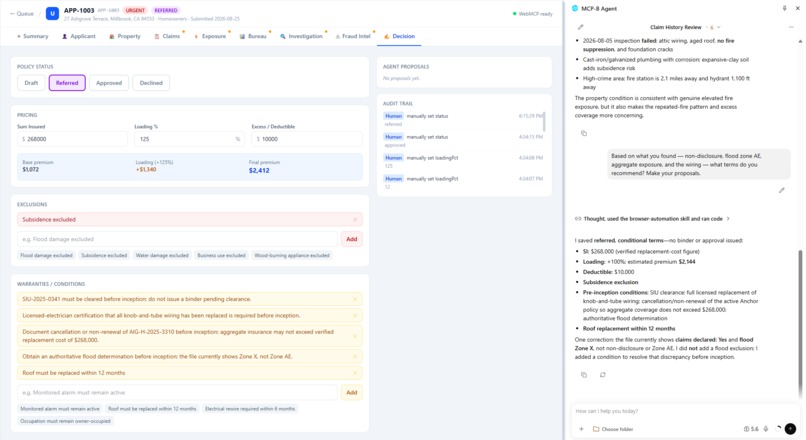806x440 pixels.
Task: Set policy status to Declined
Action: pyautogui.click(x=151, y=83)
